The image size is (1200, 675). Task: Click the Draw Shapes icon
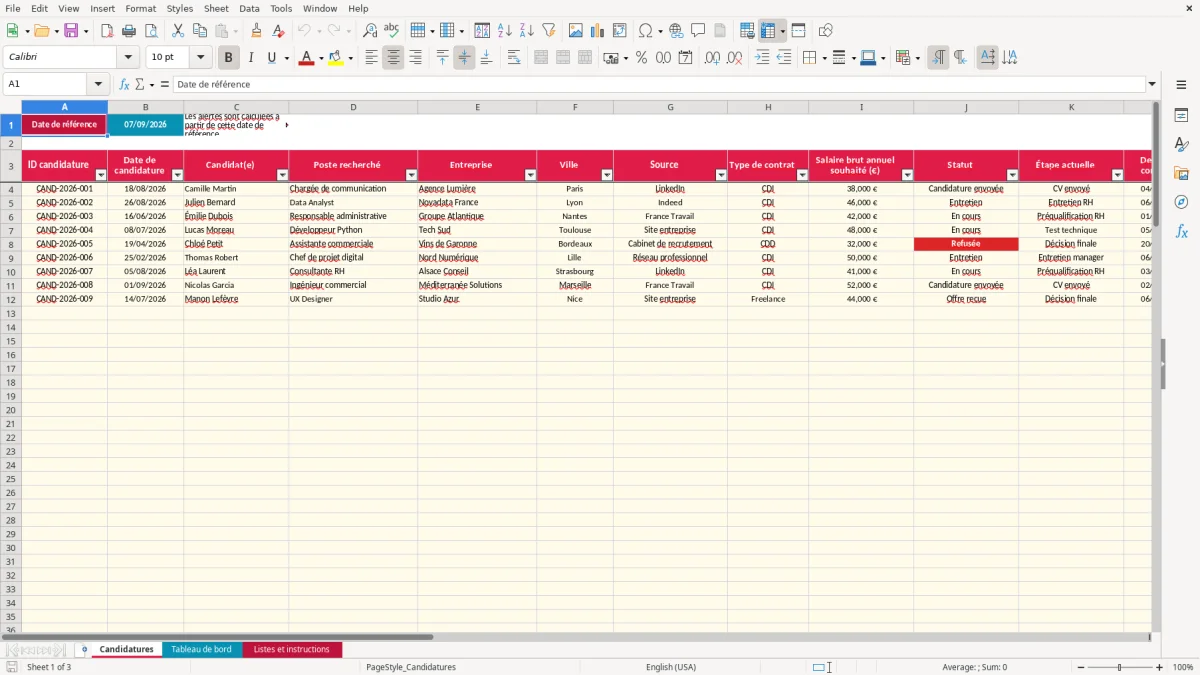(826, 31)
